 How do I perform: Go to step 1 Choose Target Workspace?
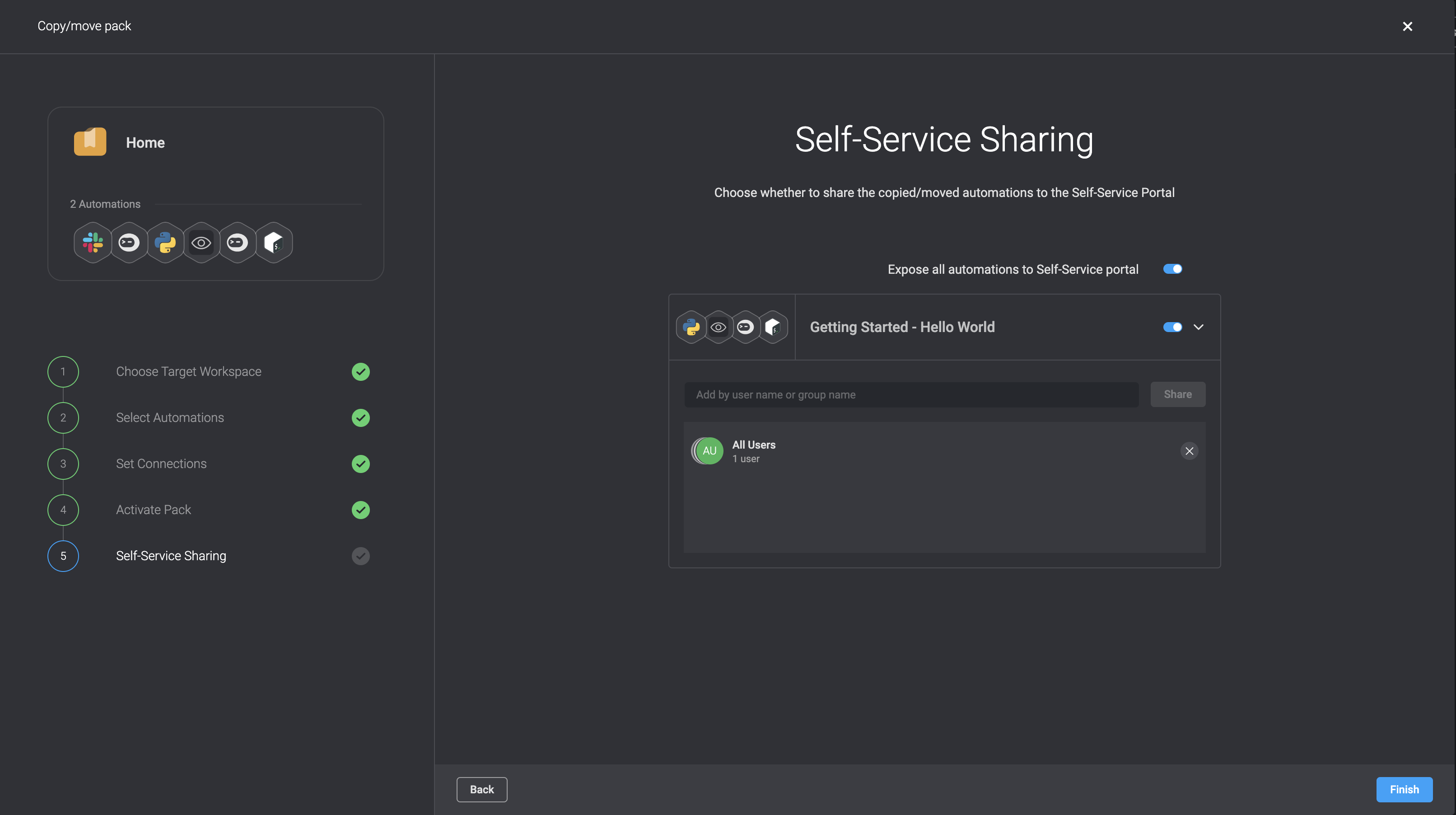tap(189, 372)
